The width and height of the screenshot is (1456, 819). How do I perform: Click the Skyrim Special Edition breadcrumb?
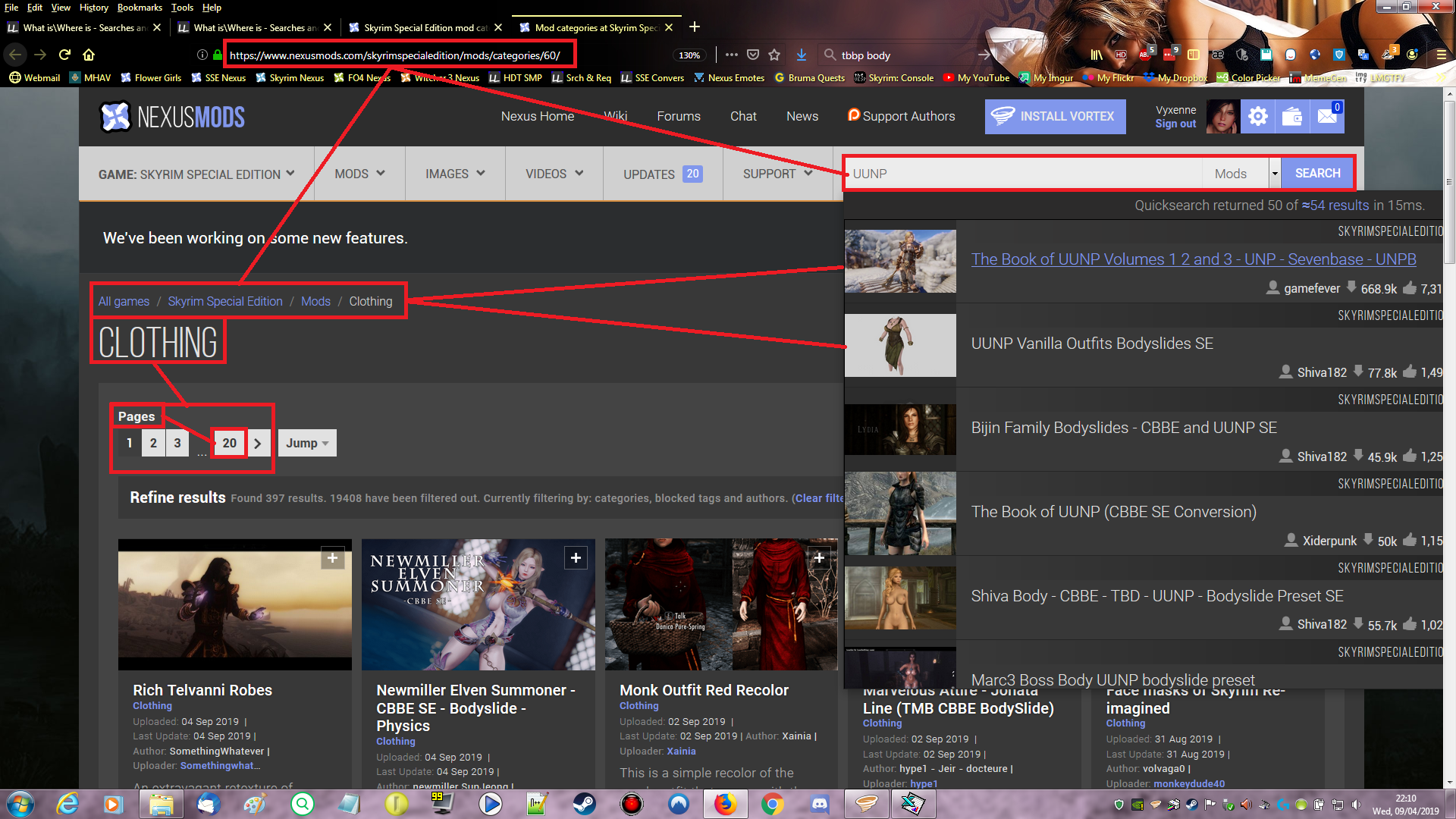[225, 302]
